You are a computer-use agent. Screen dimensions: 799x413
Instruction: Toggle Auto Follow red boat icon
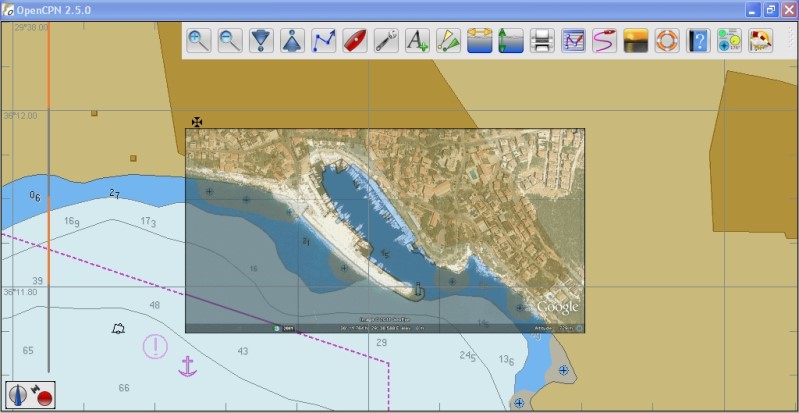tap(355, 40)
